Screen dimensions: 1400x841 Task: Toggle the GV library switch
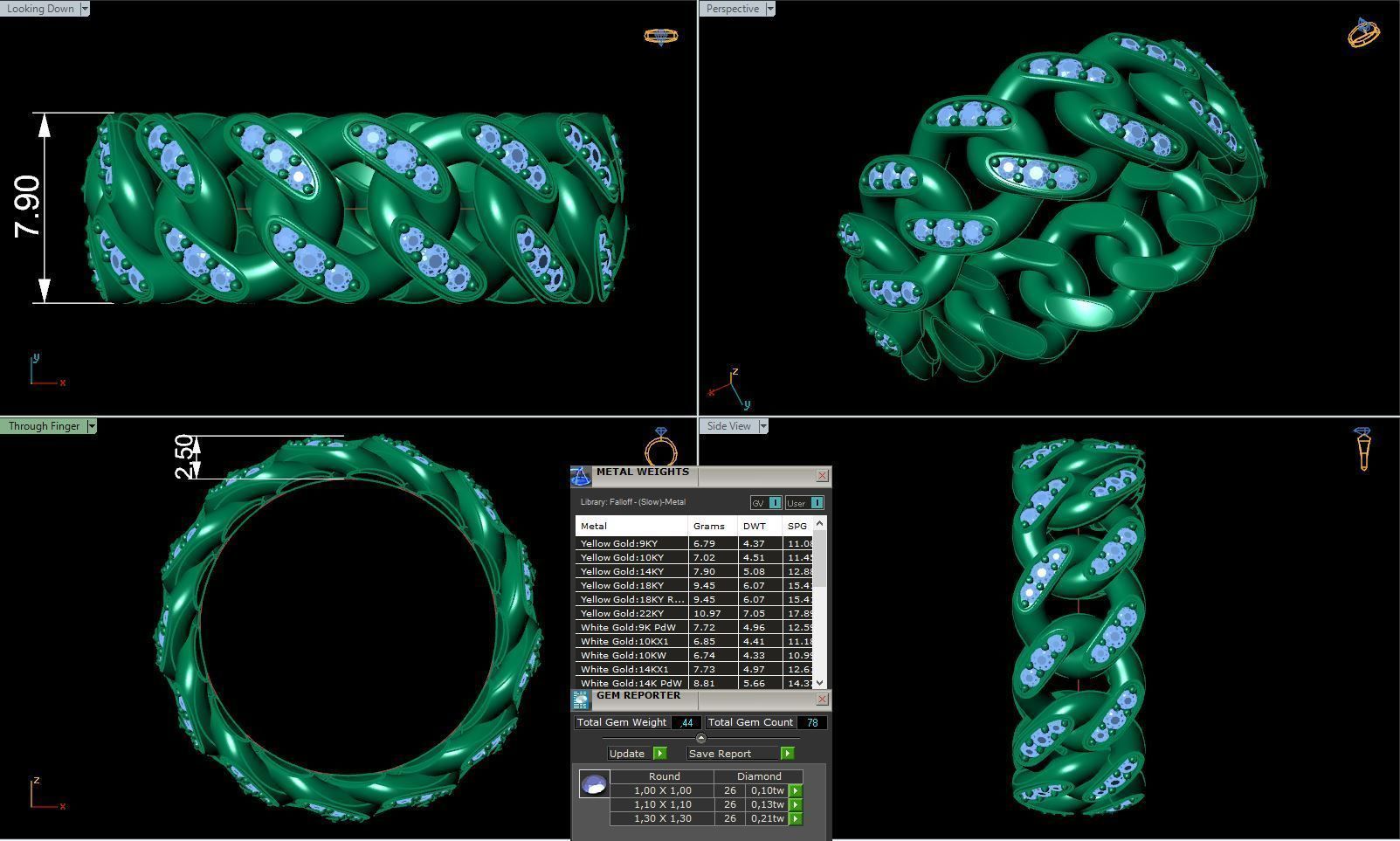(x=766, y=503)
